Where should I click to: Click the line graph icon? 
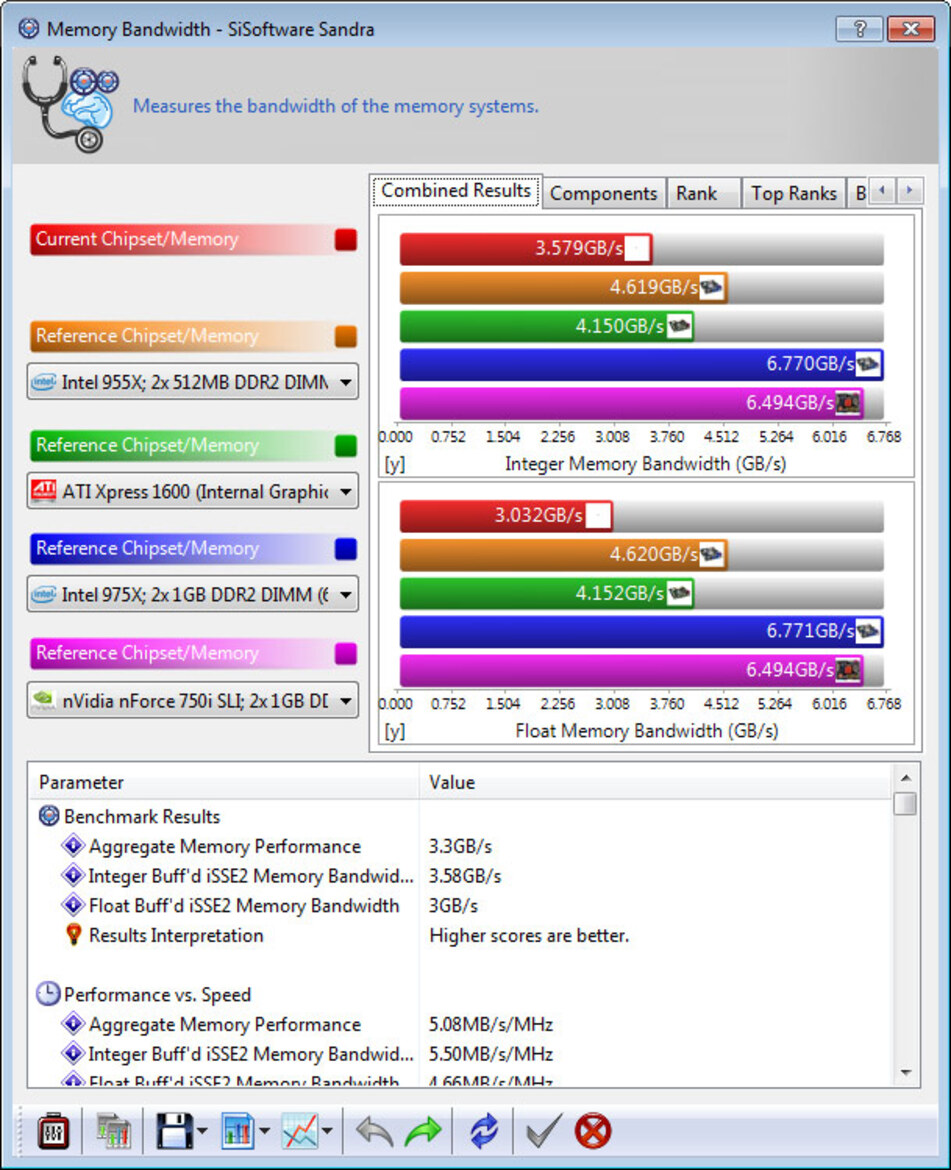pyautogui.click(x=300, y=1131)
